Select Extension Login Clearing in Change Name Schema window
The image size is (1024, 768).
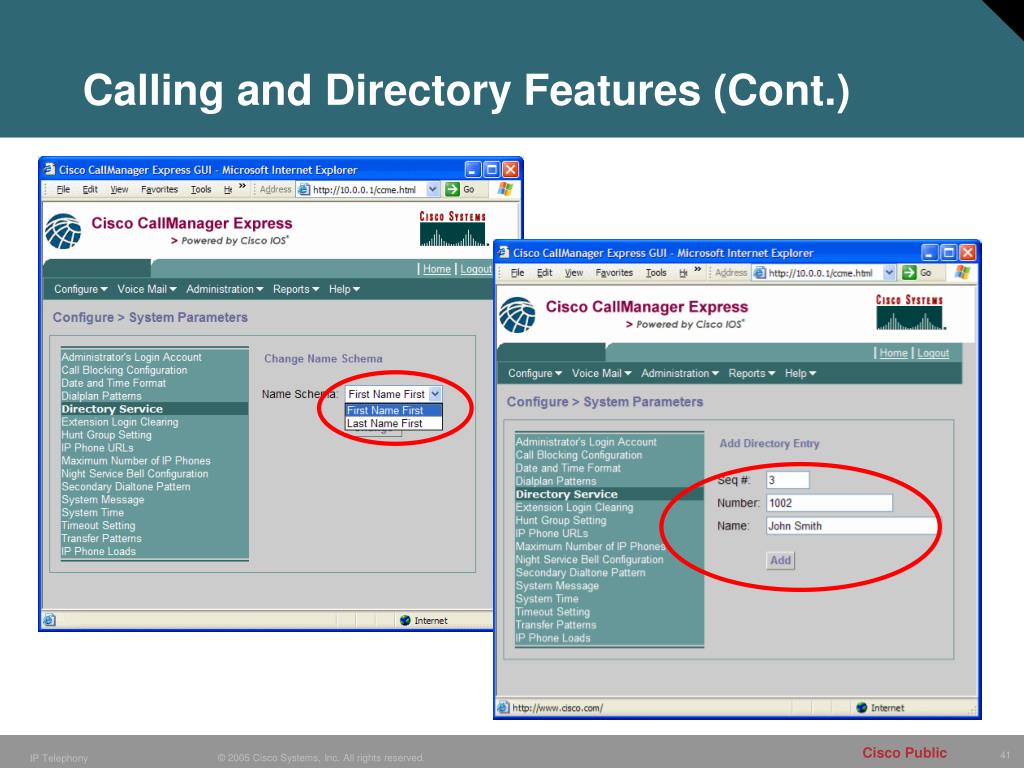[120, 422]
